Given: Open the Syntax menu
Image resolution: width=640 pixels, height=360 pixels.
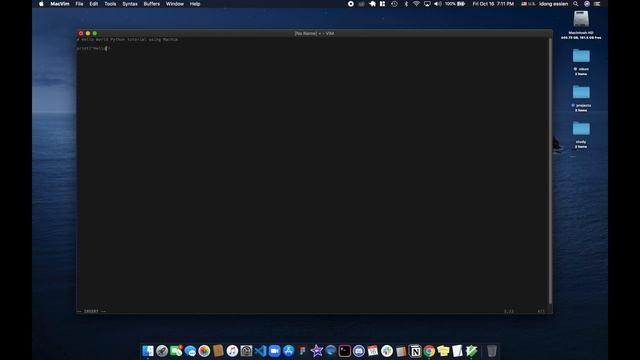Looking at the screenshot, I should coord(130,4).
